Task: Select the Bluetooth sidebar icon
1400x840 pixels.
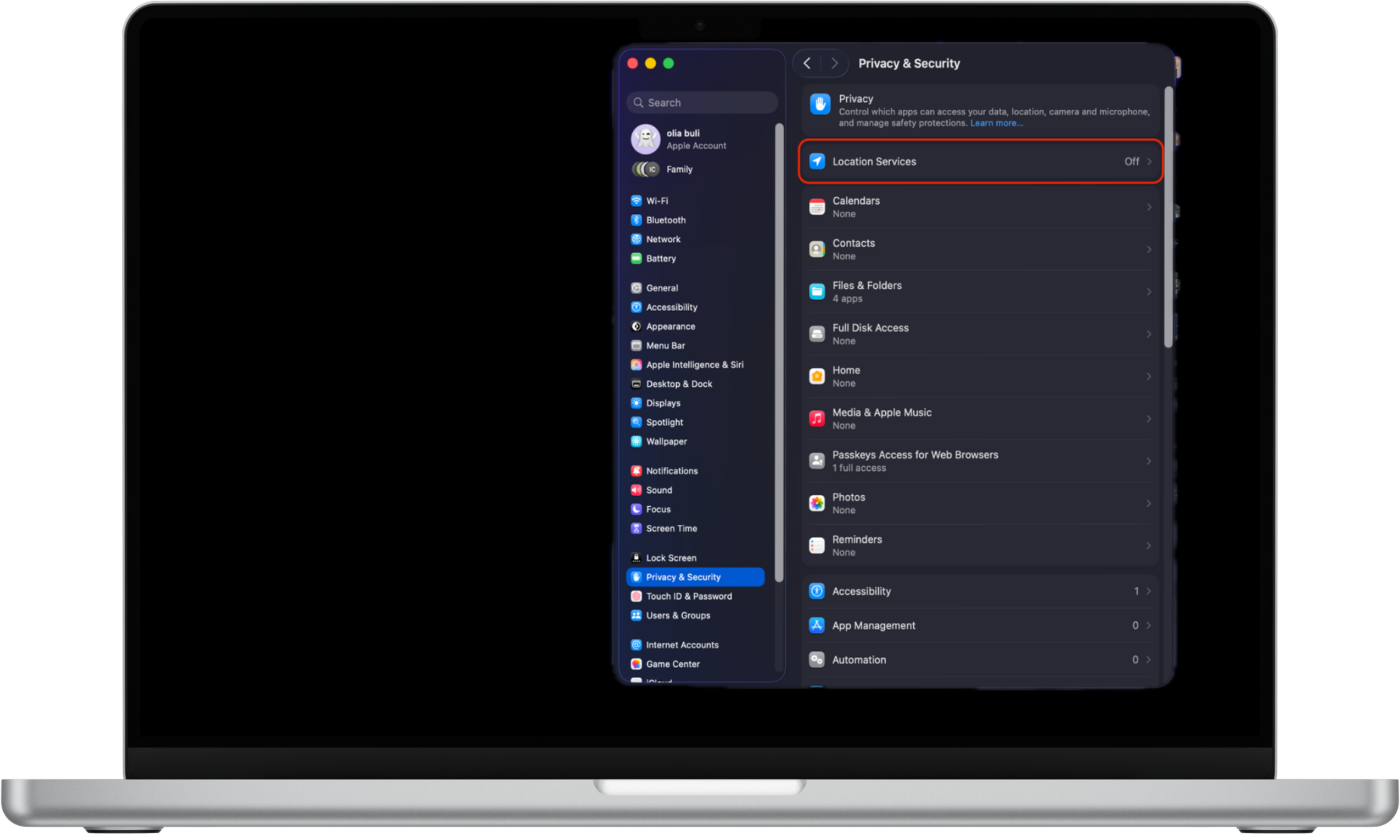Action: coord(636,220)
